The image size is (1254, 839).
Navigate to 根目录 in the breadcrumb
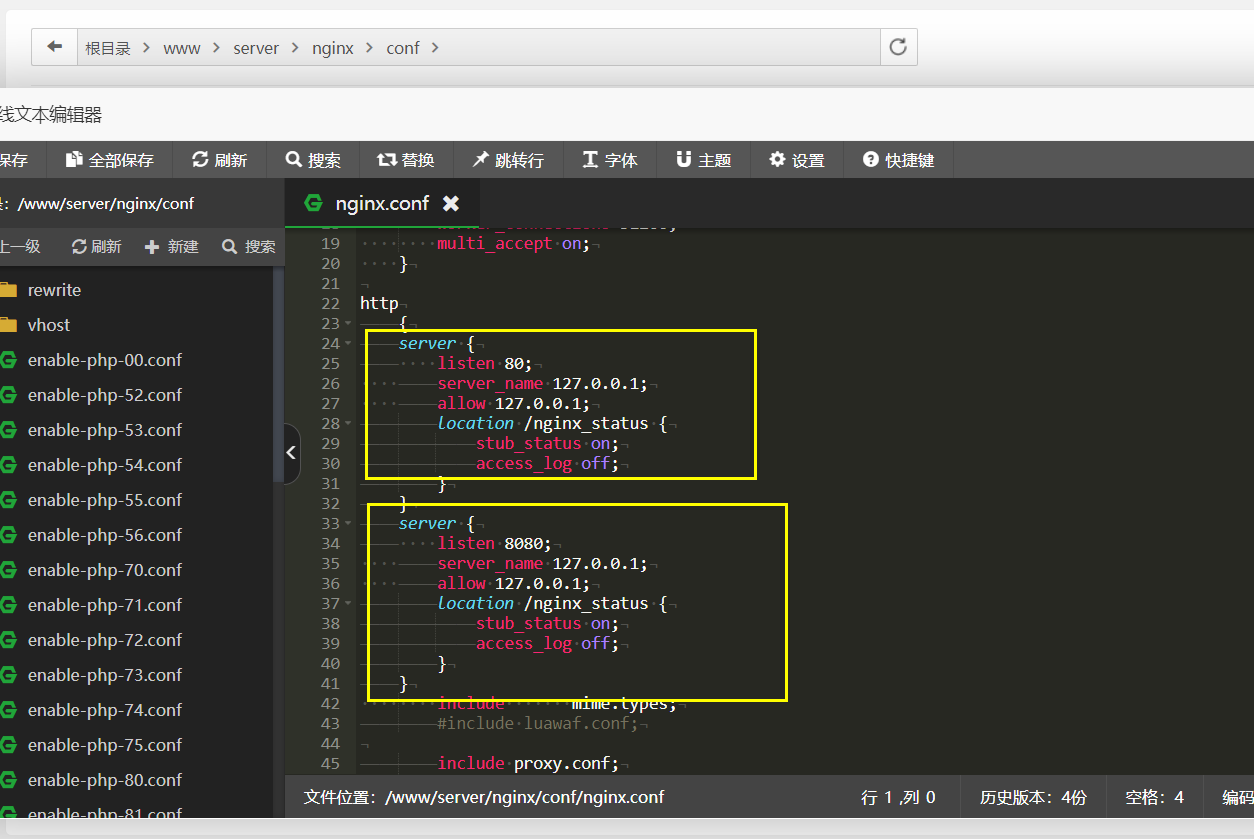click(108, 48)
